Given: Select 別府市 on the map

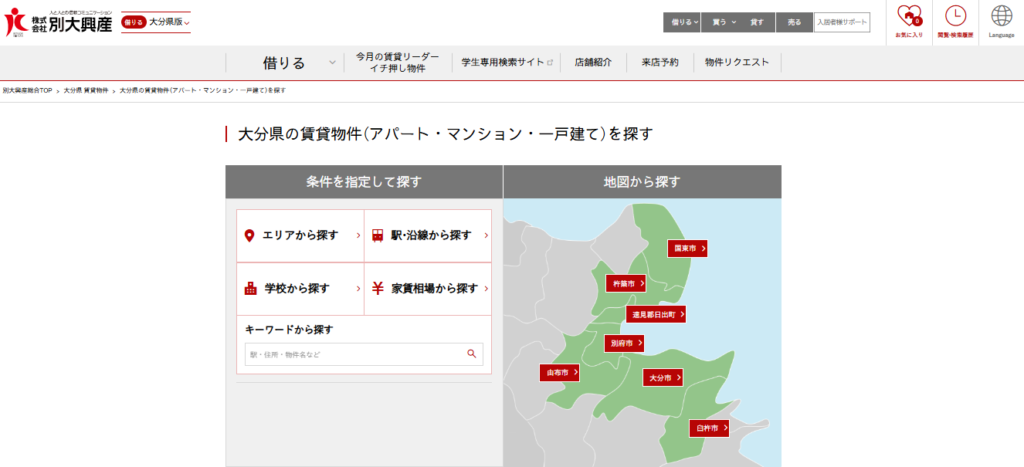Looking at the screenshot, I should [623, 343].
